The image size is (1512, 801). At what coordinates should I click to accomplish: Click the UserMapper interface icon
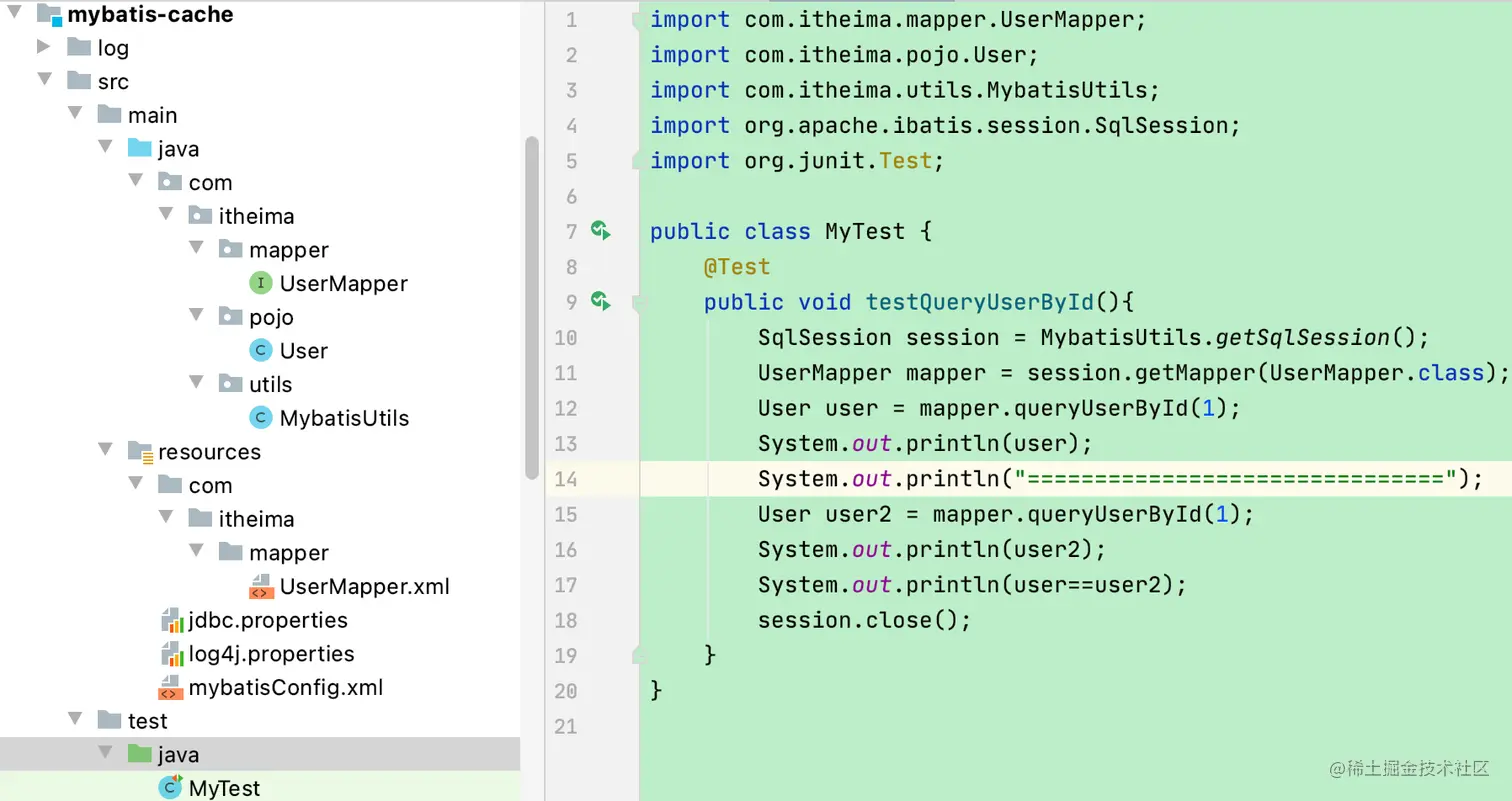(261, 283)
